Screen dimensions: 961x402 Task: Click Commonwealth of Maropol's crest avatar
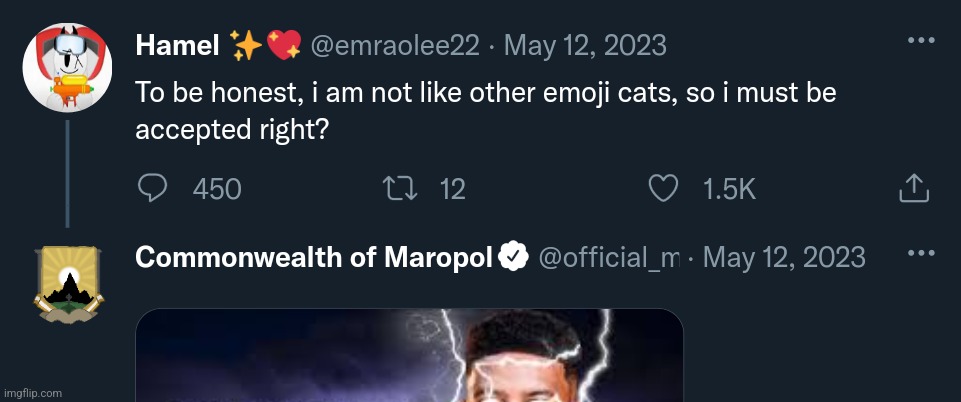[66, 283]
